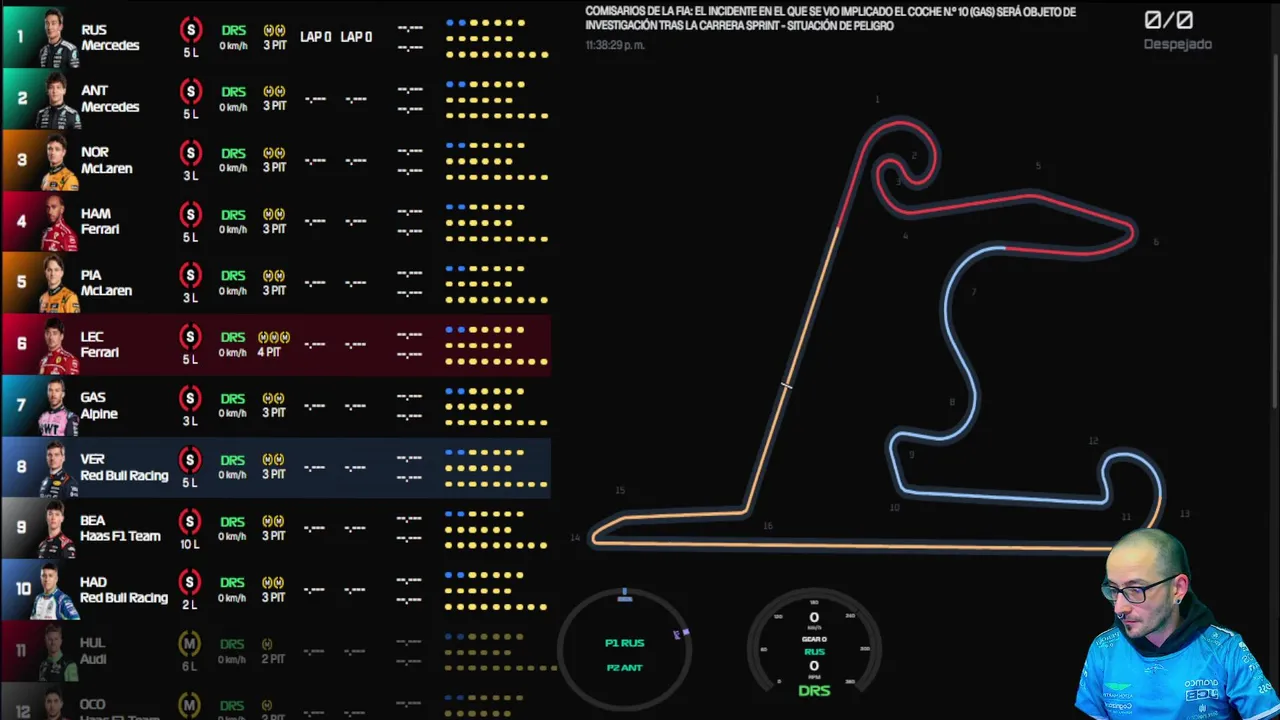Viewport: 1280px width, 720px height.
Task: Select HAD's green DRS indicator
Action: (x=233, y=583)
